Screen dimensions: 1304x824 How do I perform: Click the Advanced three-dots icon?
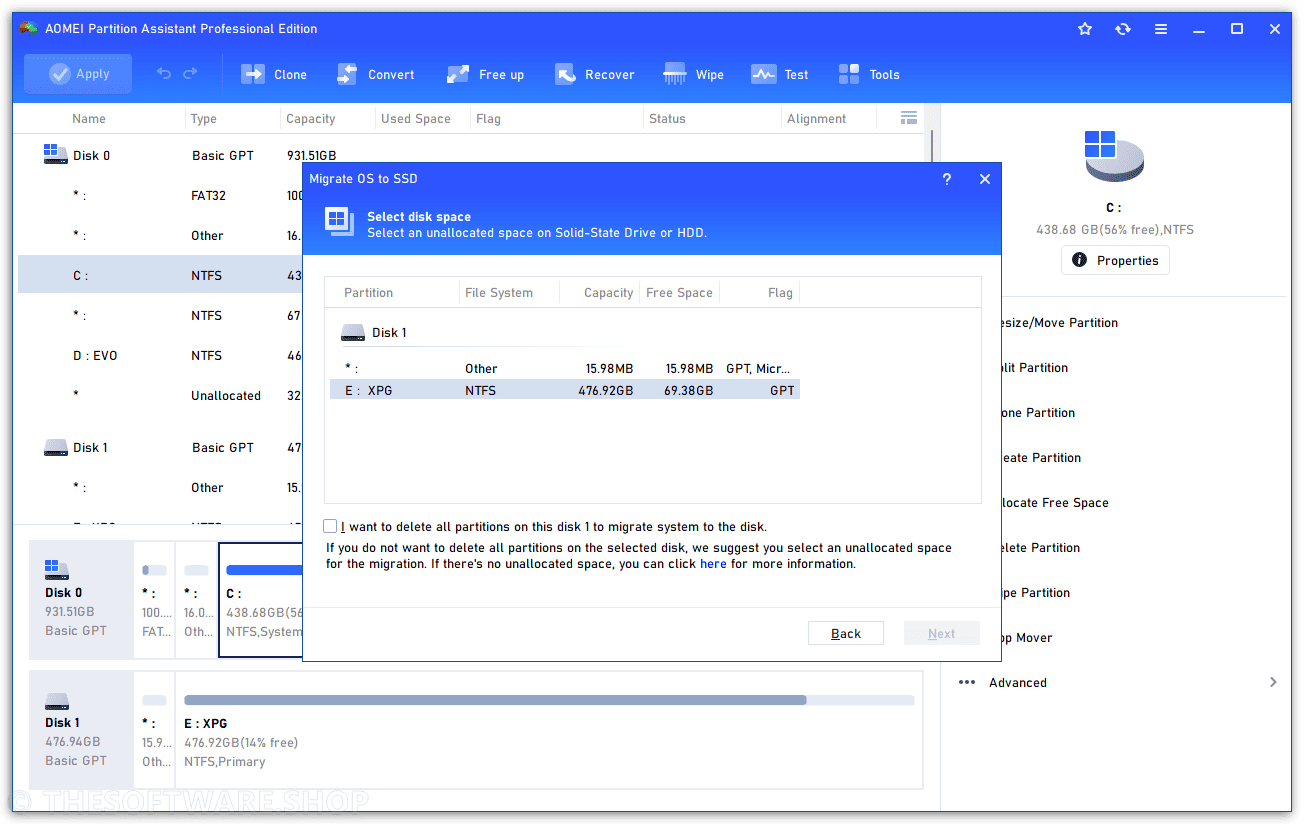tap(967, 682)
